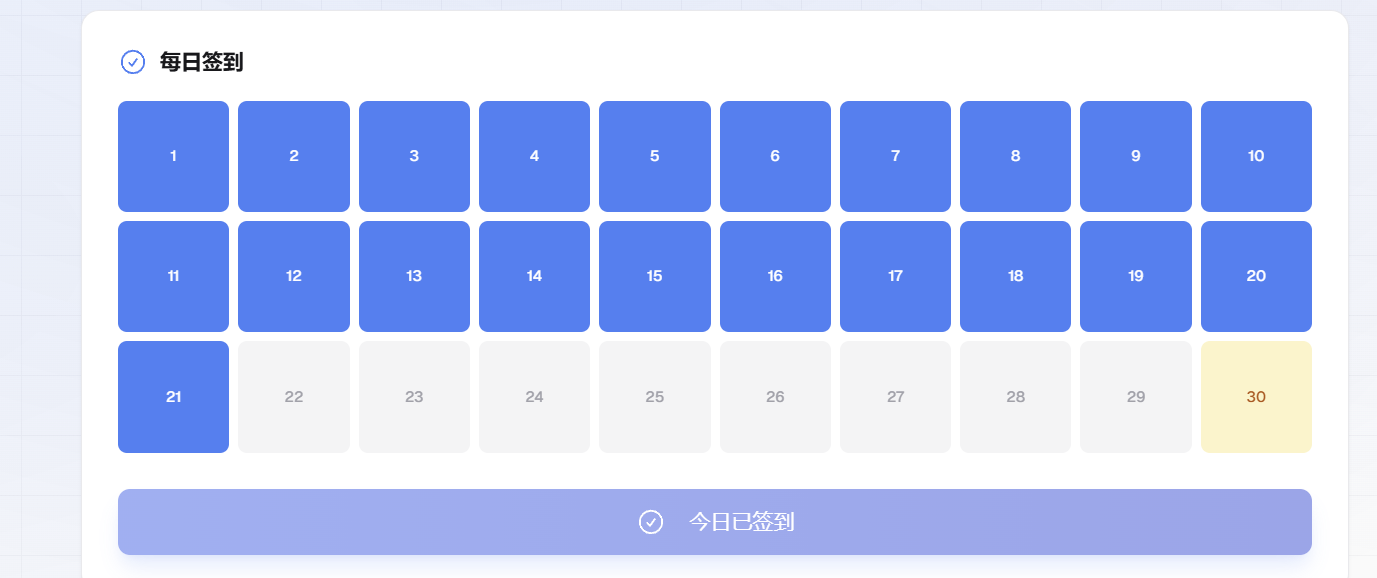Click day 21 signed-in tile
Image resolution: width=1377 pixels, height=578 pixels.
point(173,397)
